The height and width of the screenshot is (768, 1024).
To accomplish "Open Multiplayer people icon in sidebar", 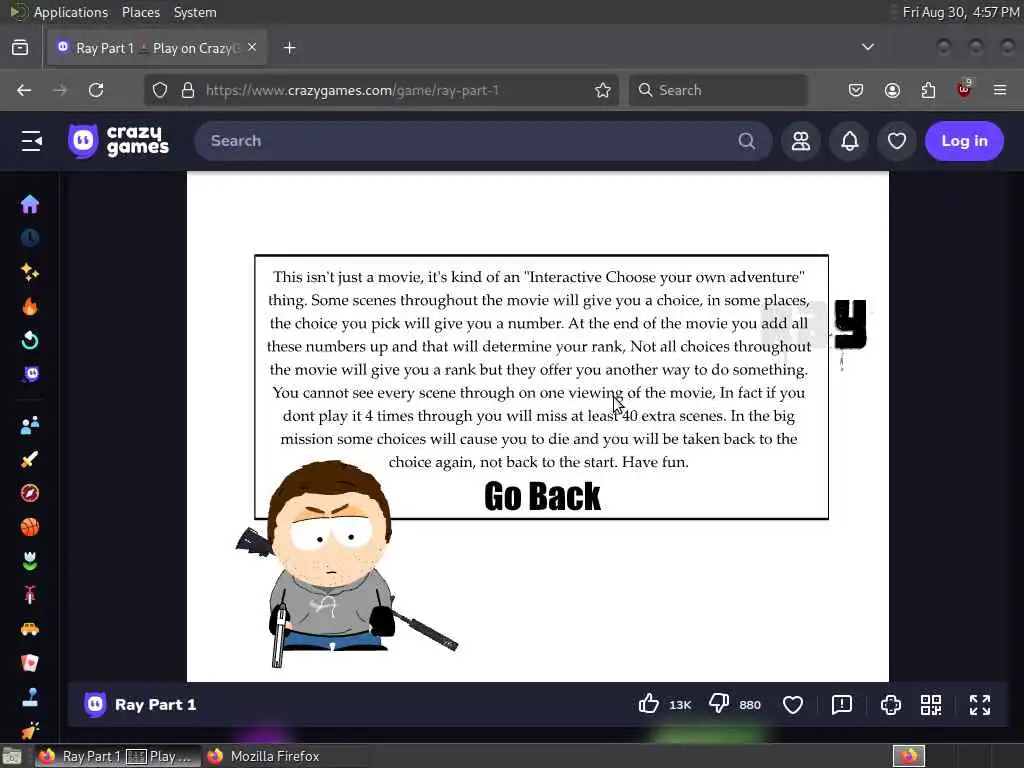I will coord(29,426).
